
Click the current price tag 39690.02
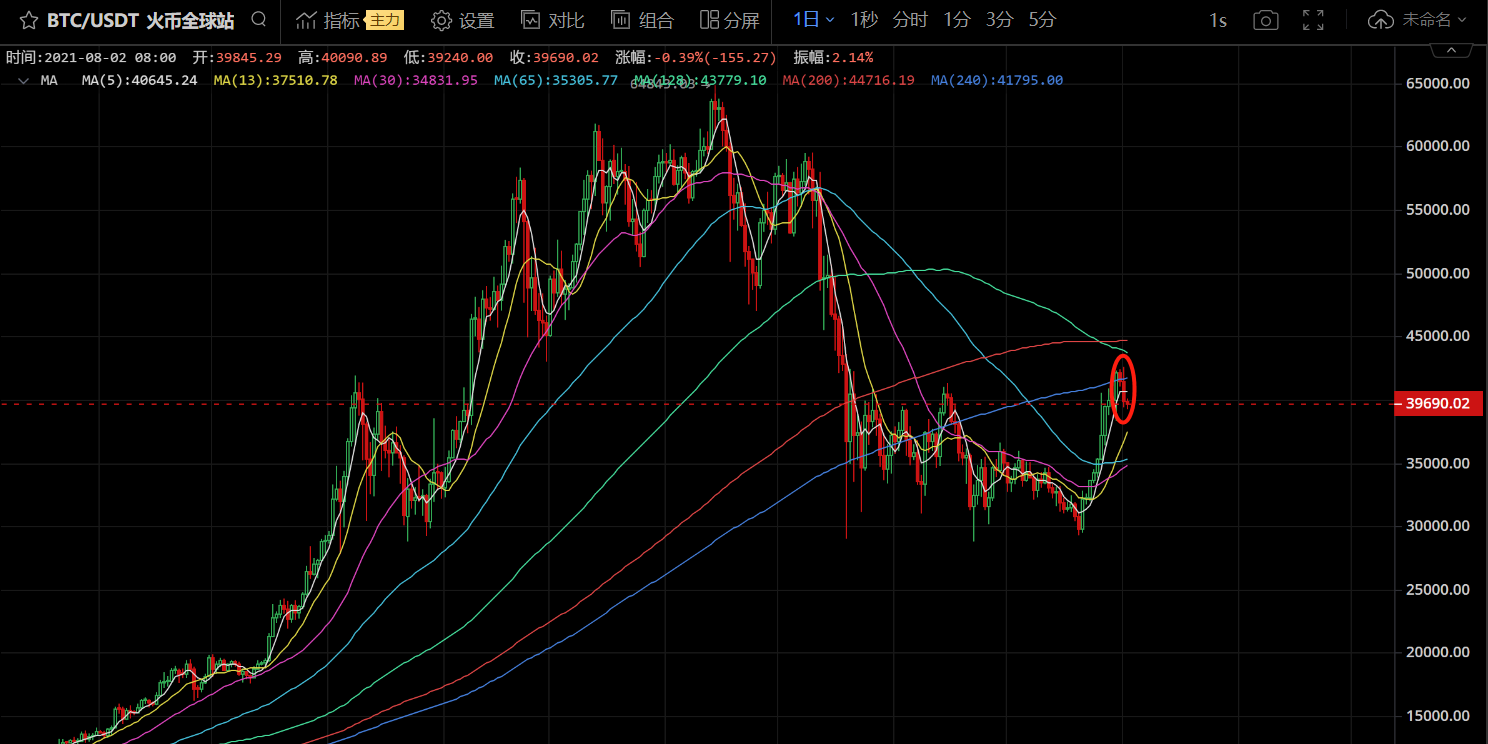pos(1437,404)
